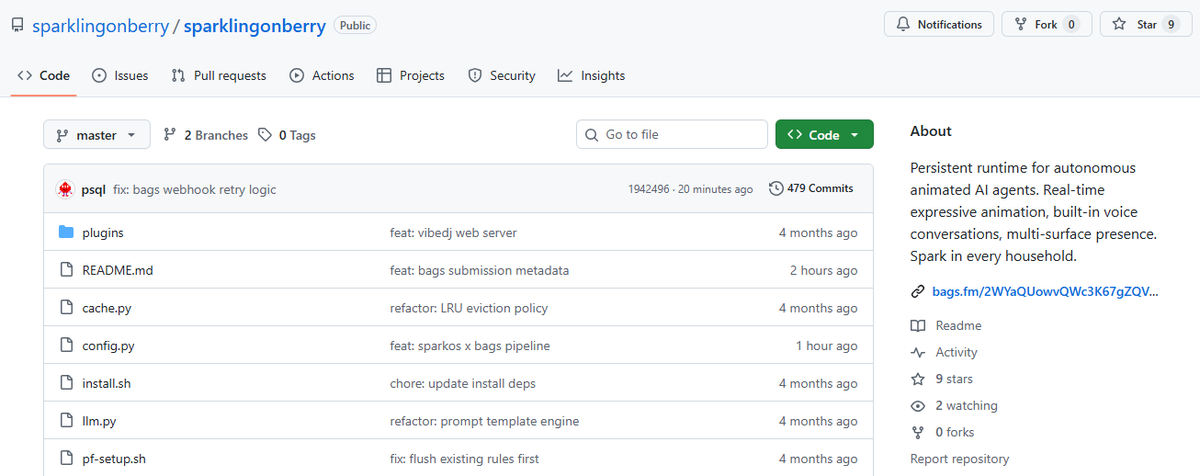Click the psql author avatar

(65, 189)
